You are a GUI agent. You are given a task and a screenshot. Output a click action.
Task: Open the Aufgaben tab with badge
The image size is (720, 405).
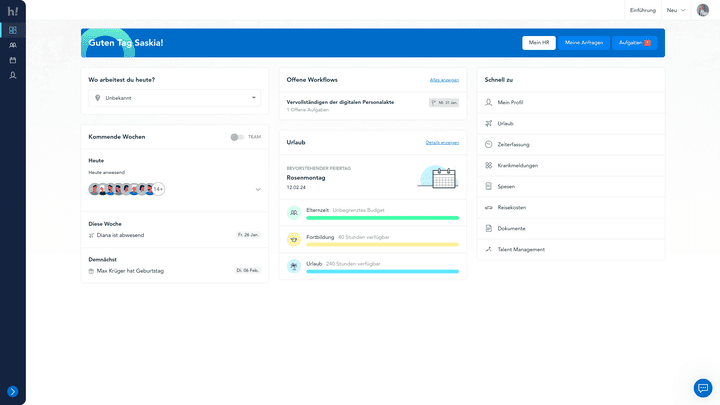634,43
